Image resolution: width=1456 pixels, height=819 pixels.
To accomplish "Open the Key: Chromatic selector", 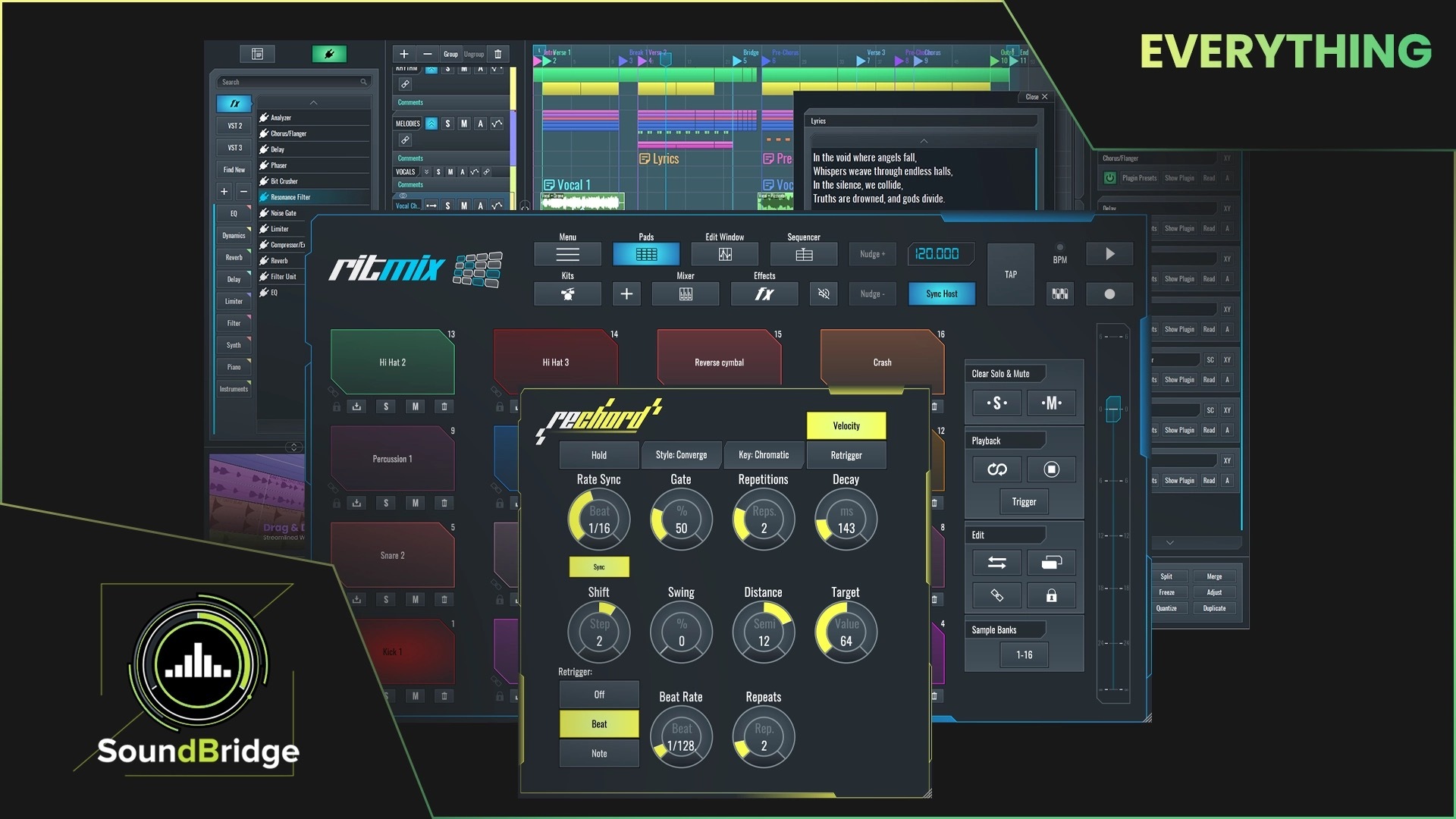I will [764, 454].
